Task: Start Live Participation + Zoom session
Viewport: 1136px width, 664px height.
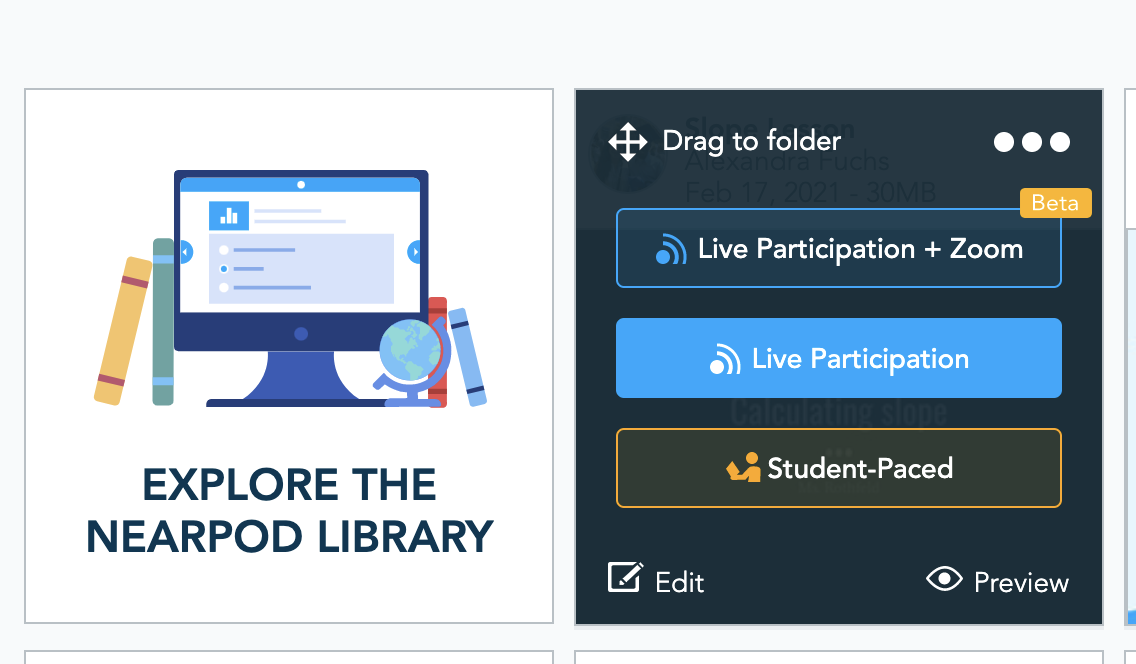Action: pos(838,248)
